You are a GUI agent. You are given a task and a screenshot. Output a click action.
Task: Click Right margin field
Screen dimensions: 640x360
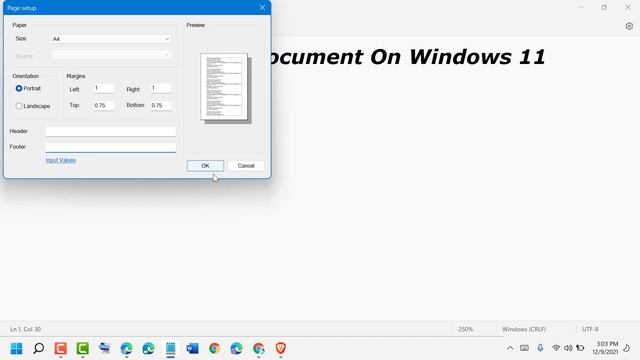point(161,88)
